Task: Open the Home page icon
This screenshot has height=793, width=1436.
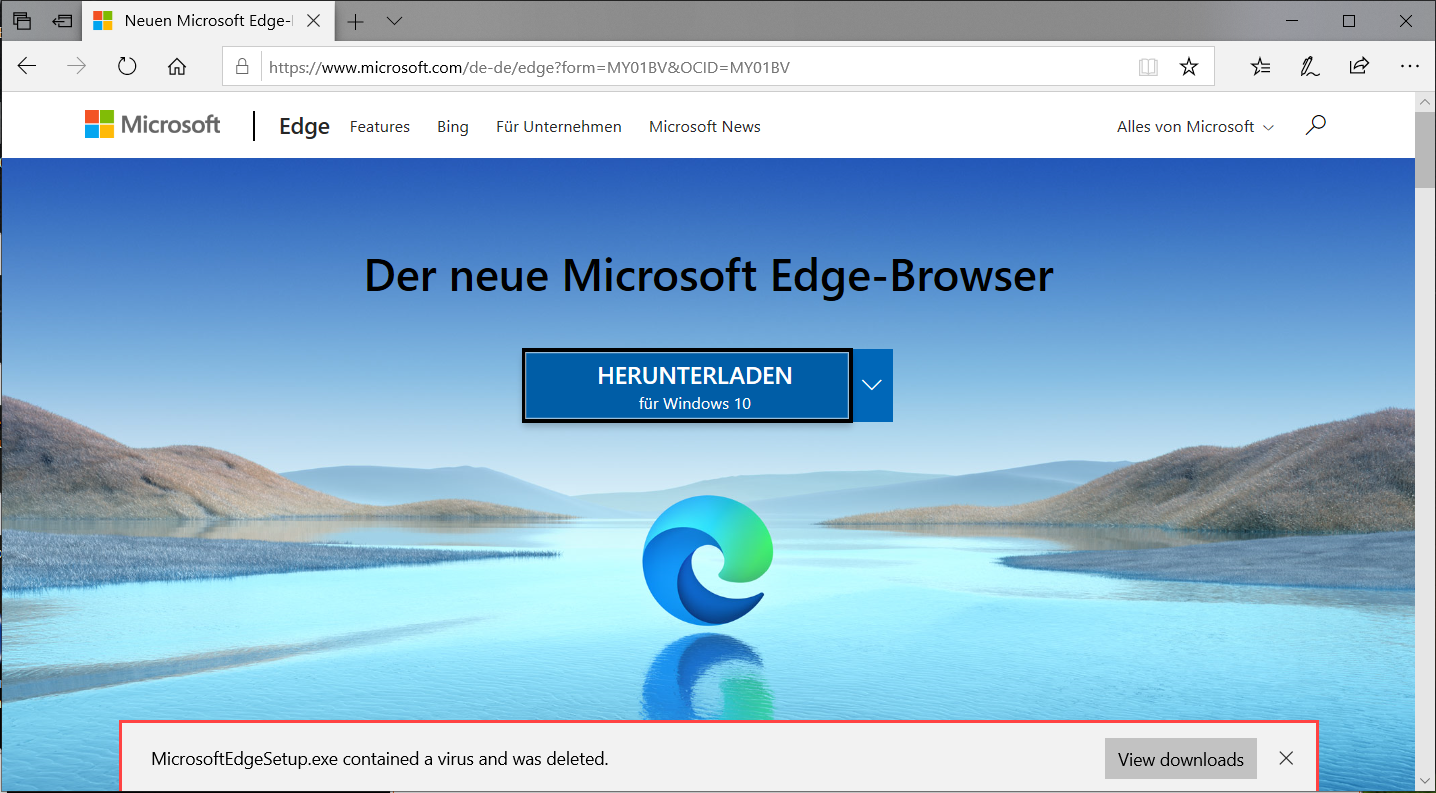Action: point(177,67)
